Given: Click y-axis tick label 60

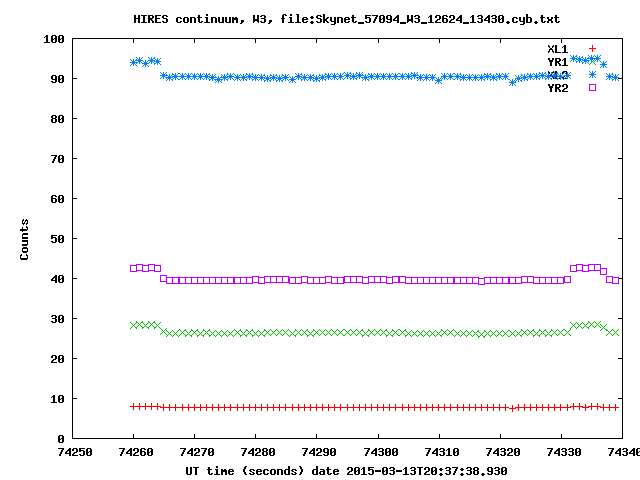Looking at the screenshot, I should (x=58, y=199).
